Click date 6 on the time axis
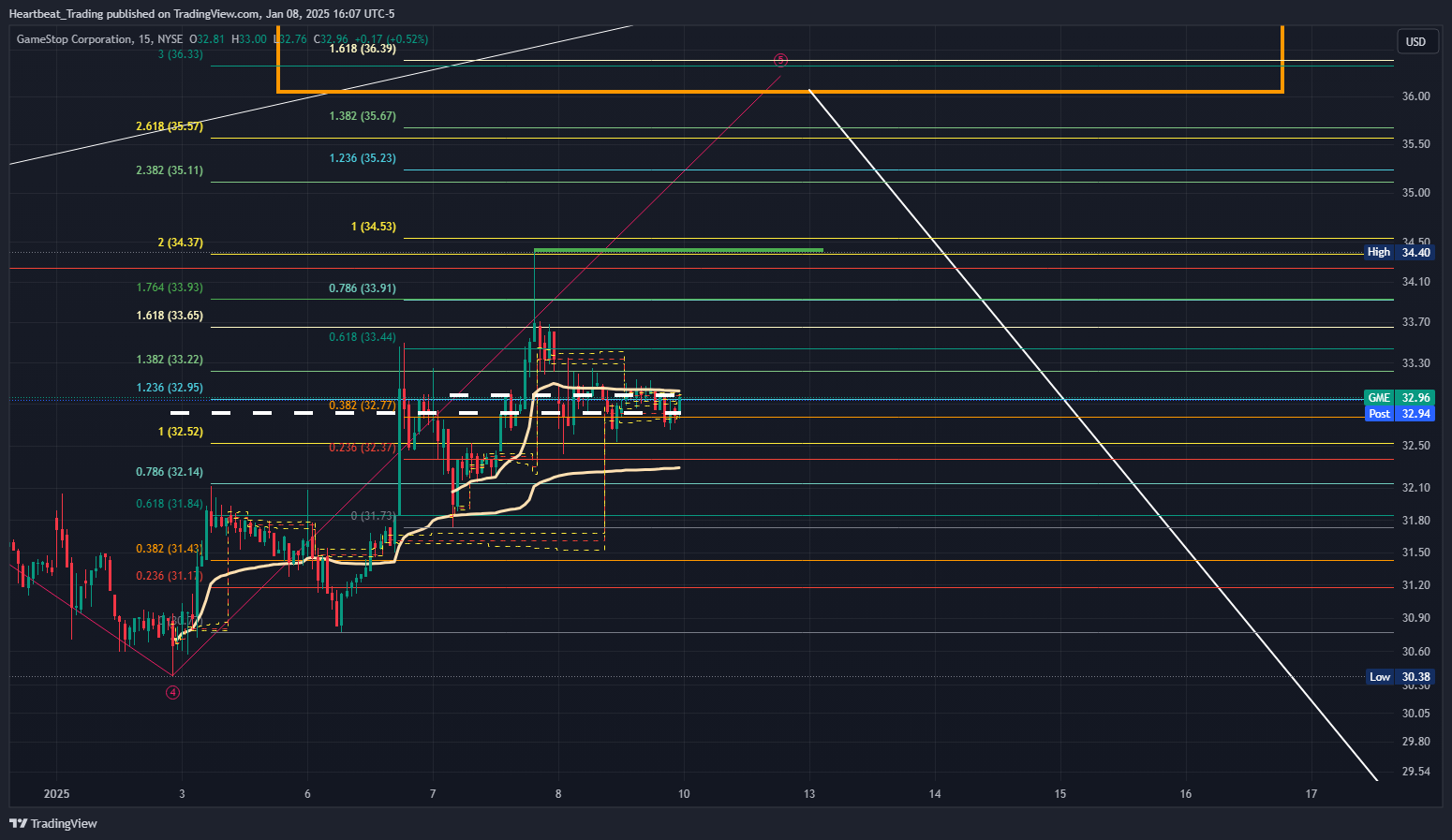 tap(307, 794)
